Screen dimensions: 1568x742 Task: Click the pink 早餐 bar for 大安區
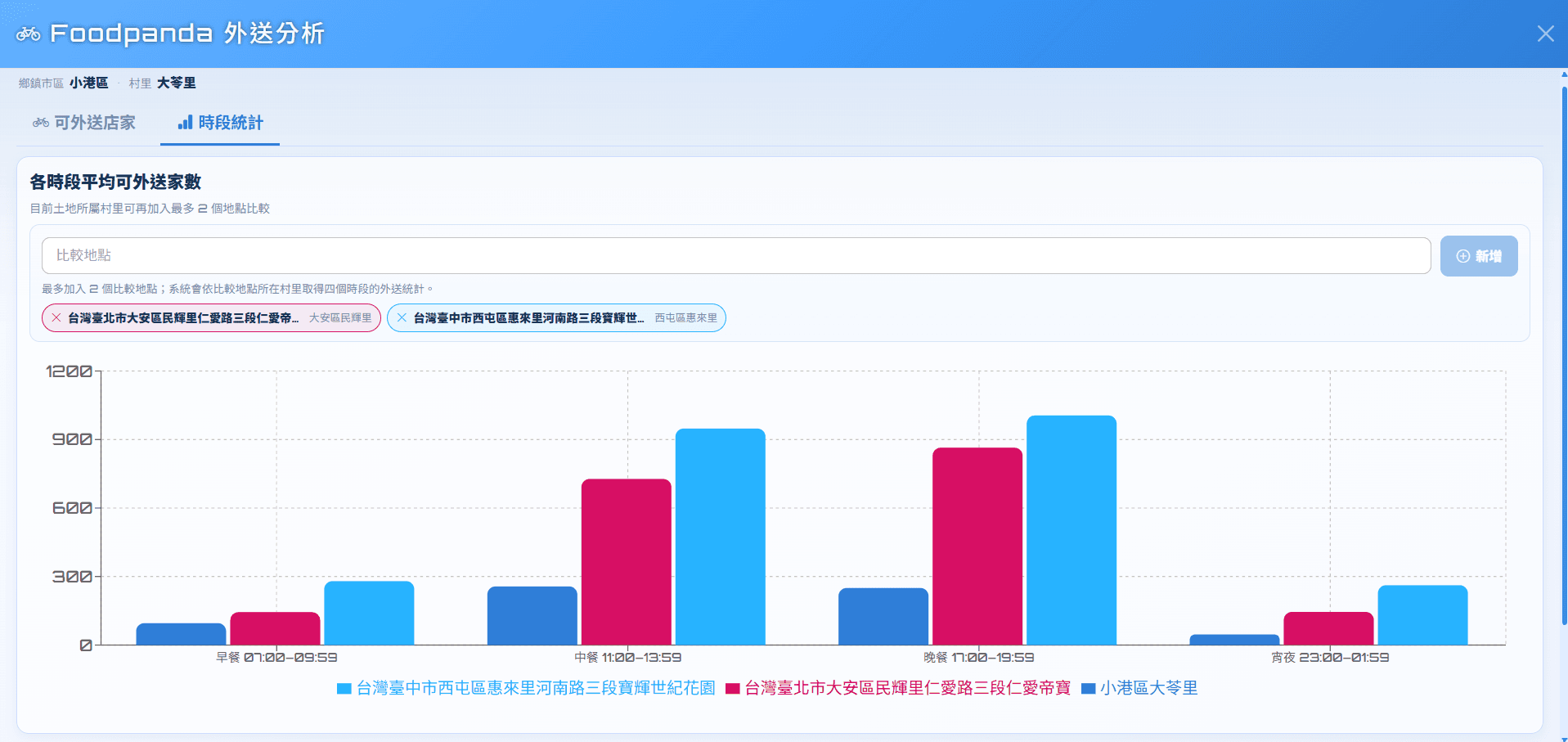tap(275, 628)
